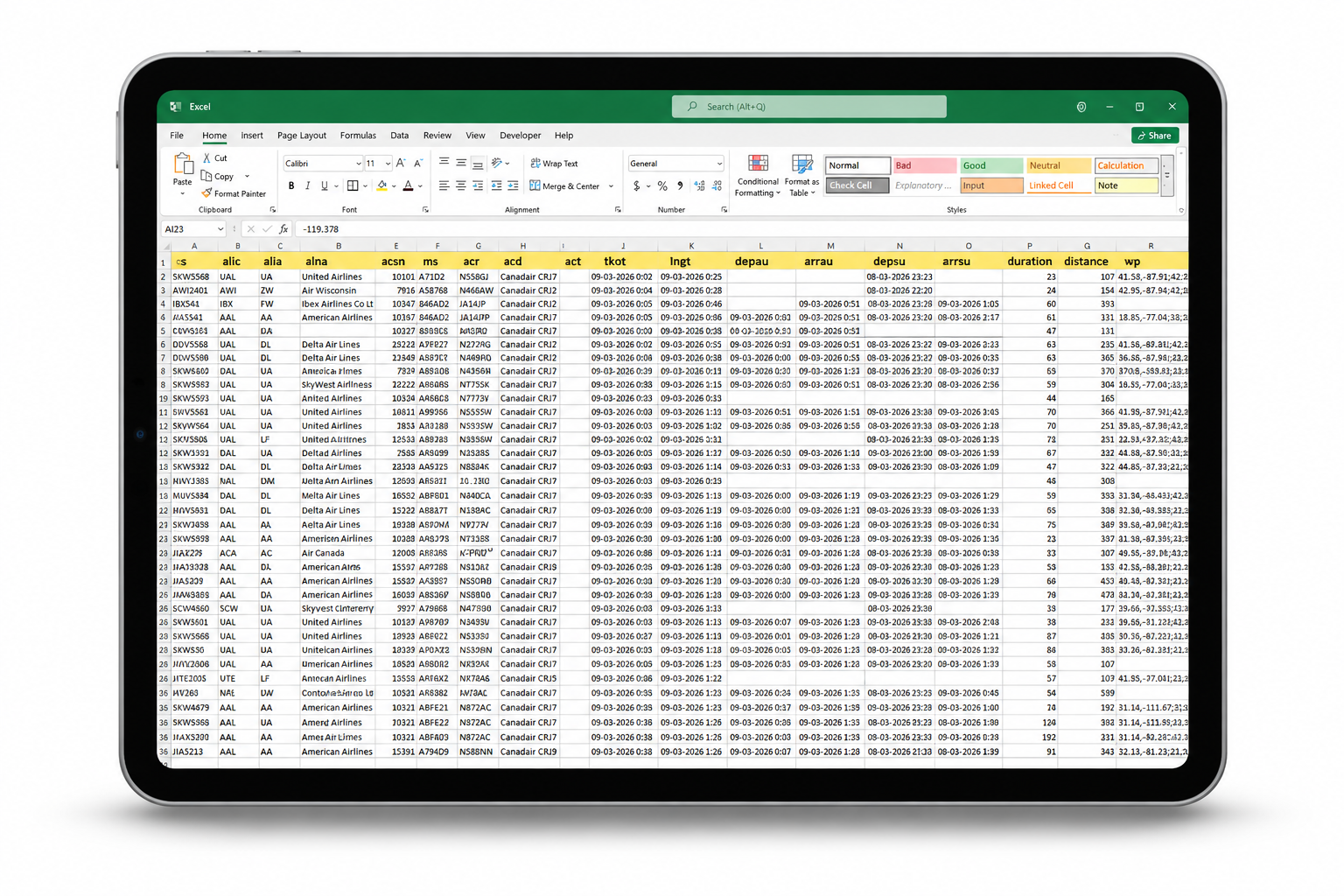Select the 'duration' header cell
Viewport: 1344px width, 896px height.
click(1030, 262)
